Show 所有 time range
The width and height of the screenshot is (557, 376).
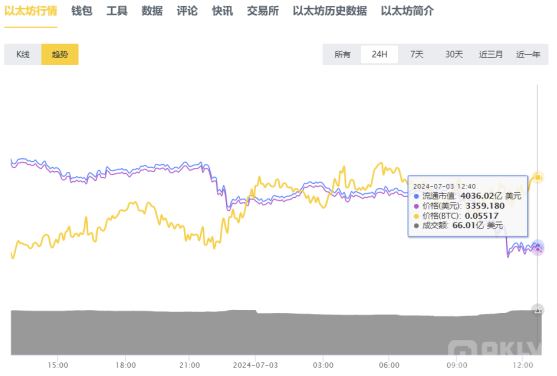[342, 54]
